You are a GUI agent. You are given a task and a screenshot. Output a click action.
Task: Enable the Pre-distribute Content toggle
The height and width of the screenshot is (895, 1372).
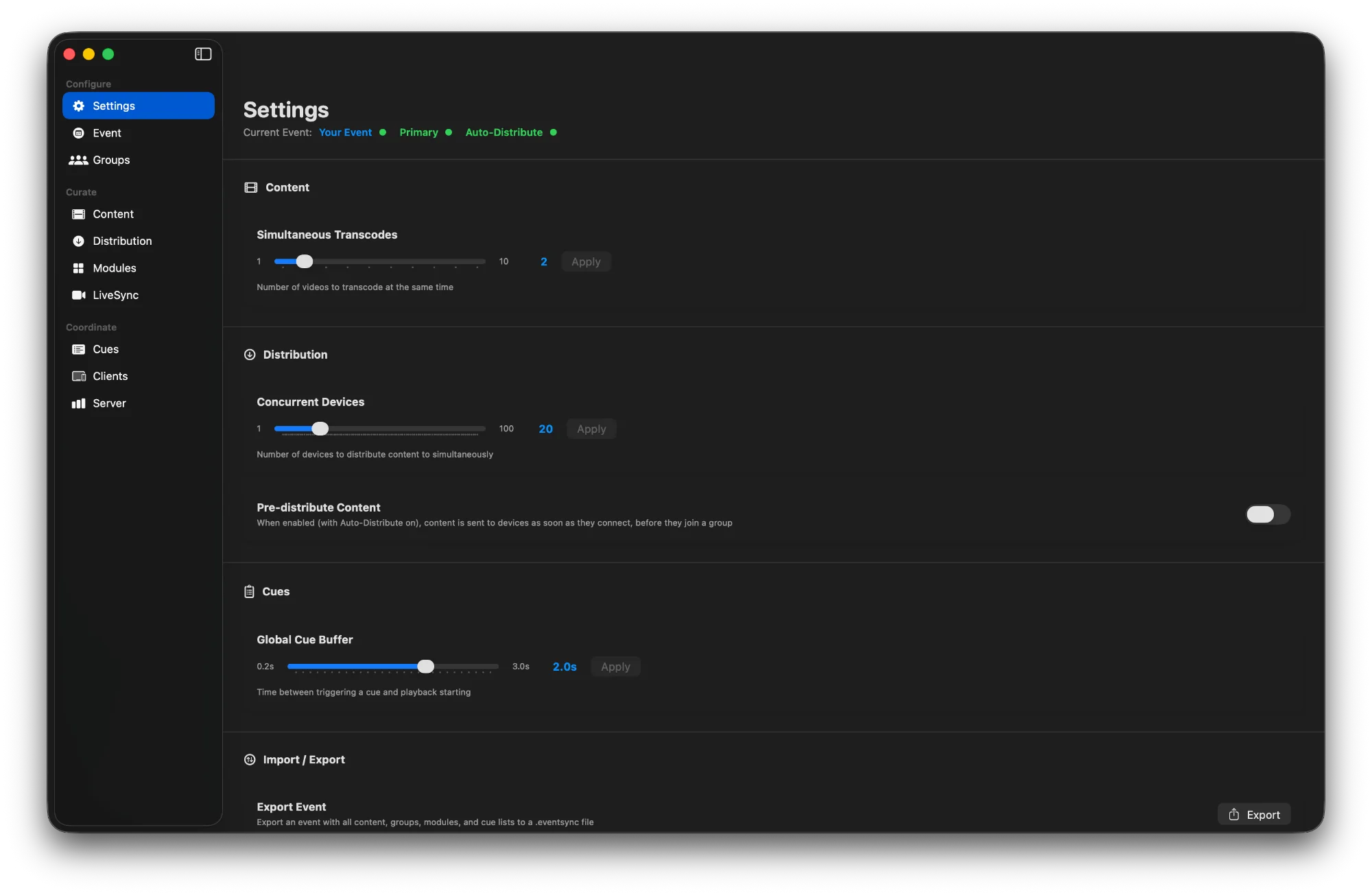pyautogui.click(x=1267, y=514)
